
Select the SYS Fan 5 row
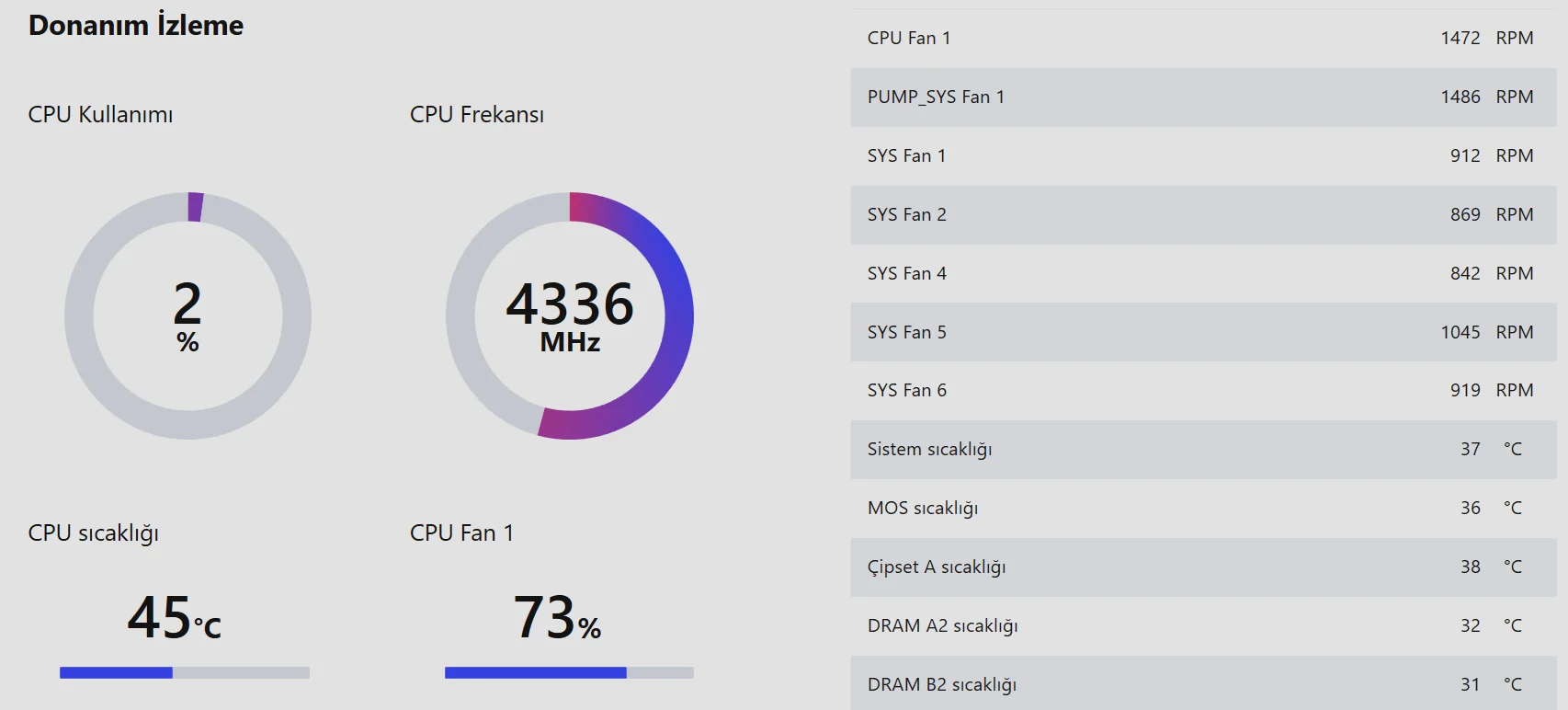tap(1204, 332)
